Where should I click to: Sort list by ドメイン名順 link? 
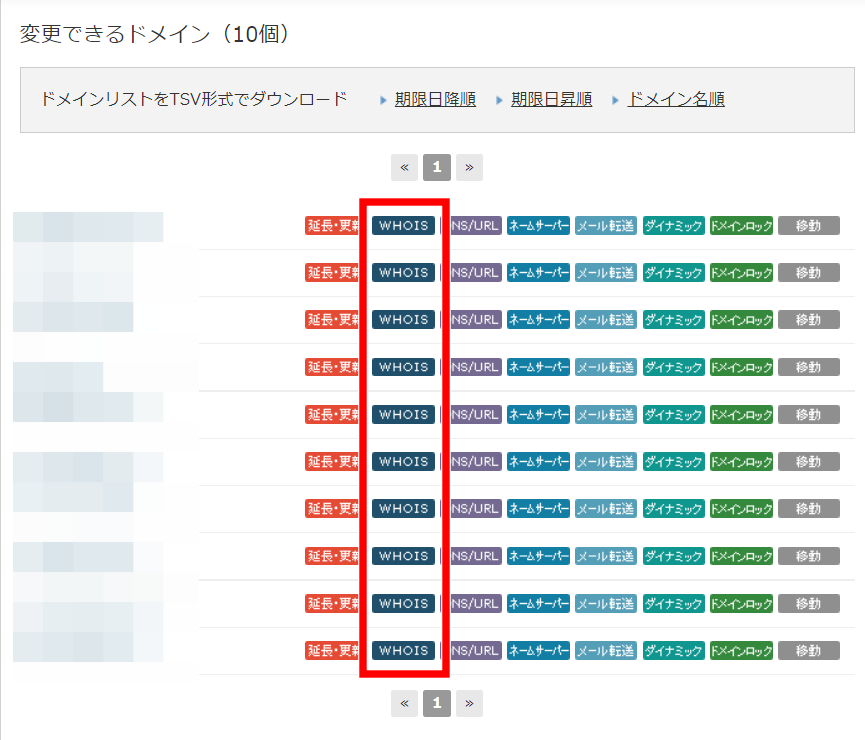[x=676, y=99]
